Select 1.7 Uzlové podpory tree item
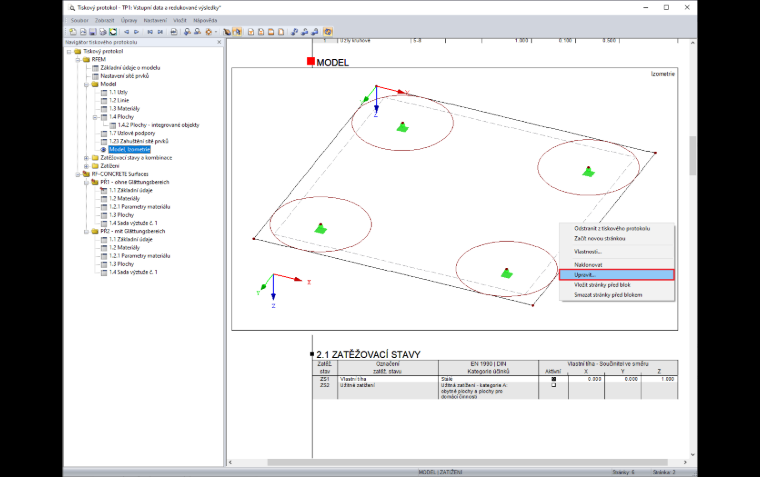 (132, 133)
